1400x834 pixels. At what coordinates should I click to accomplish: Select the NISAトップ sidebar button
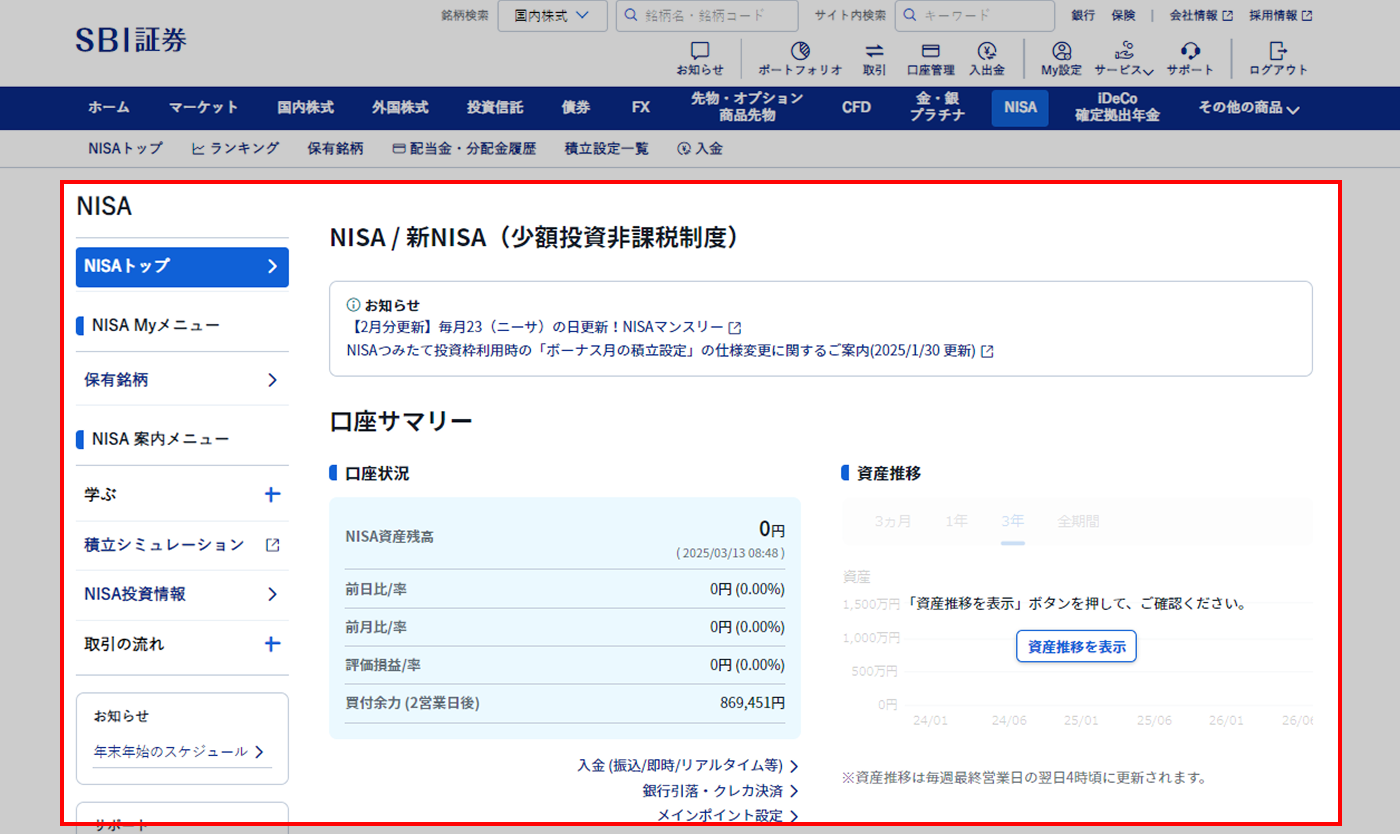coord(182,267)
